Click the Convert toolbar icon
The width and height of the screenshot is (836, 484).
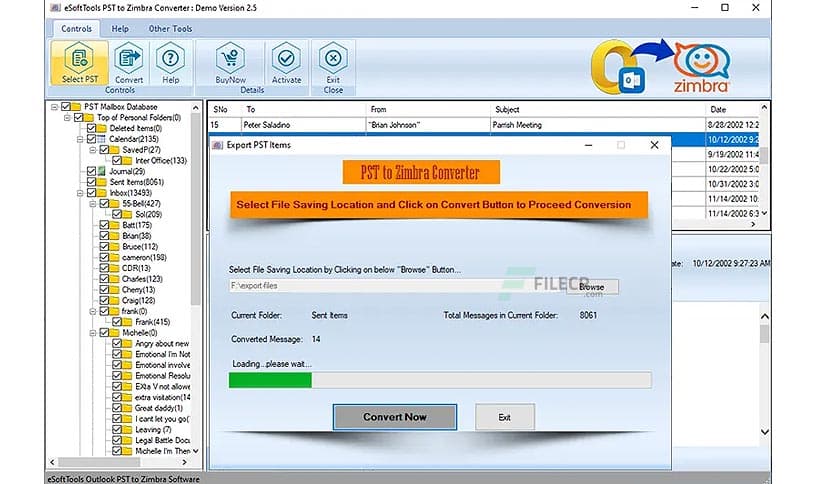click(x=128, y=58)
